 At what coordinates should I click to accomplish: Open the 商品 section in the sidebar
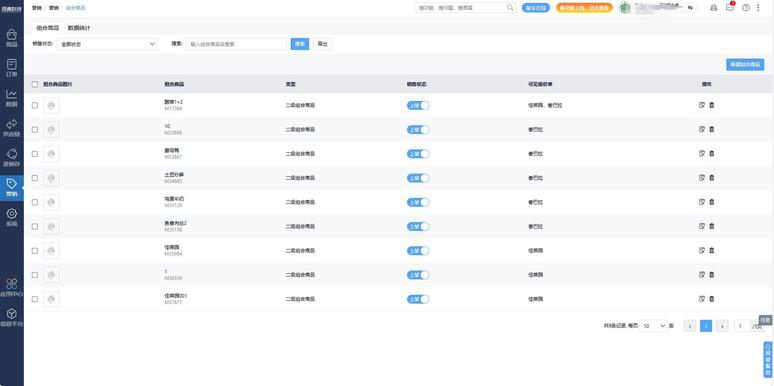tap(12, 38)
